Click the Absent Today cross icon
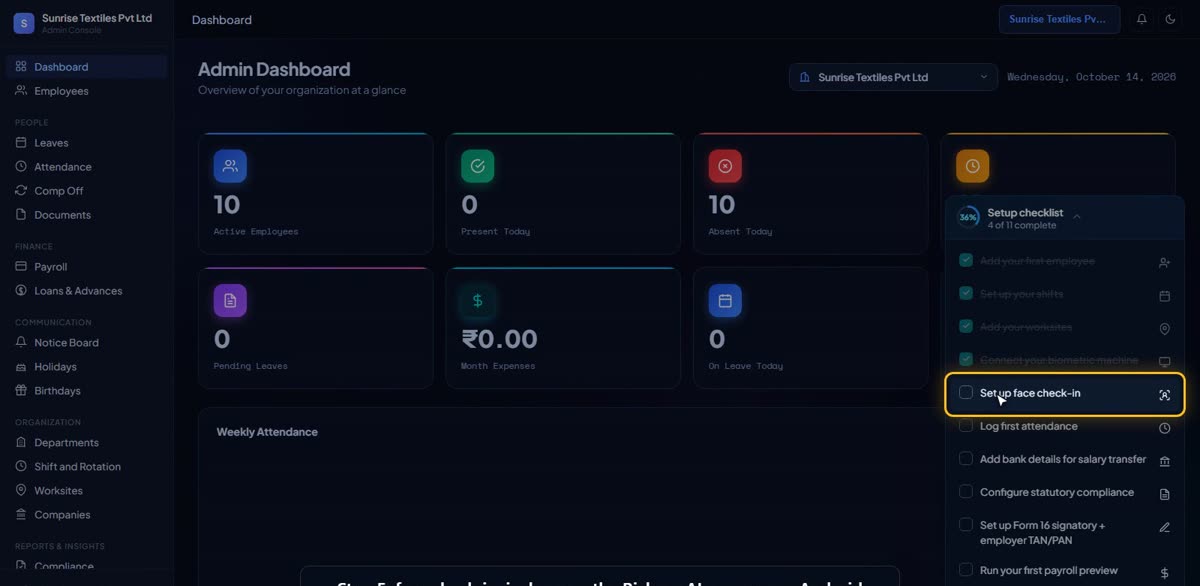This screenshot has height=586, width=1200. tap(725, 166)
